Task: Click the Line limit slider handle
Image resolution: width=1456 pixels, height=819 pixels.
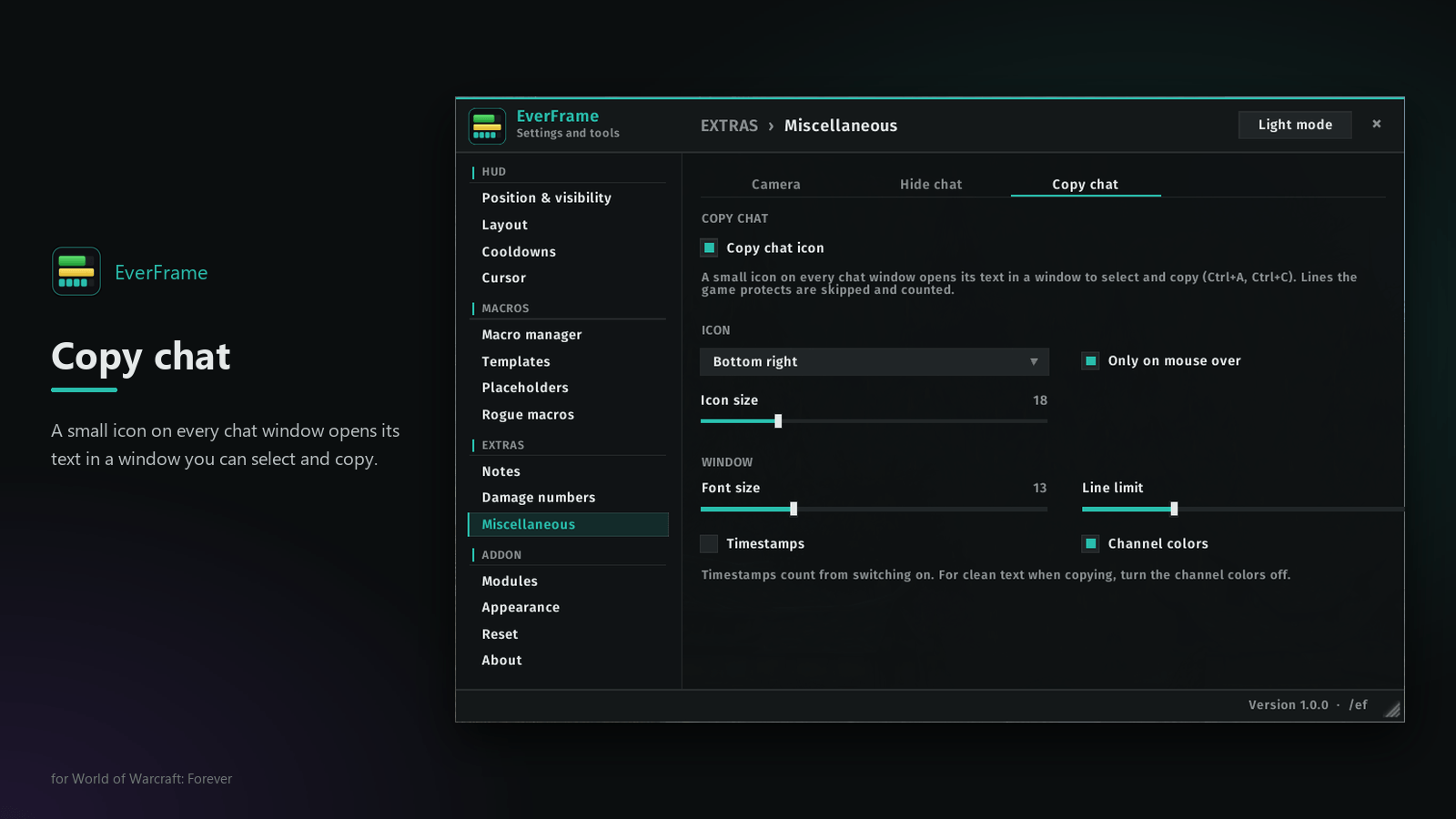Action: (1174, 509)
